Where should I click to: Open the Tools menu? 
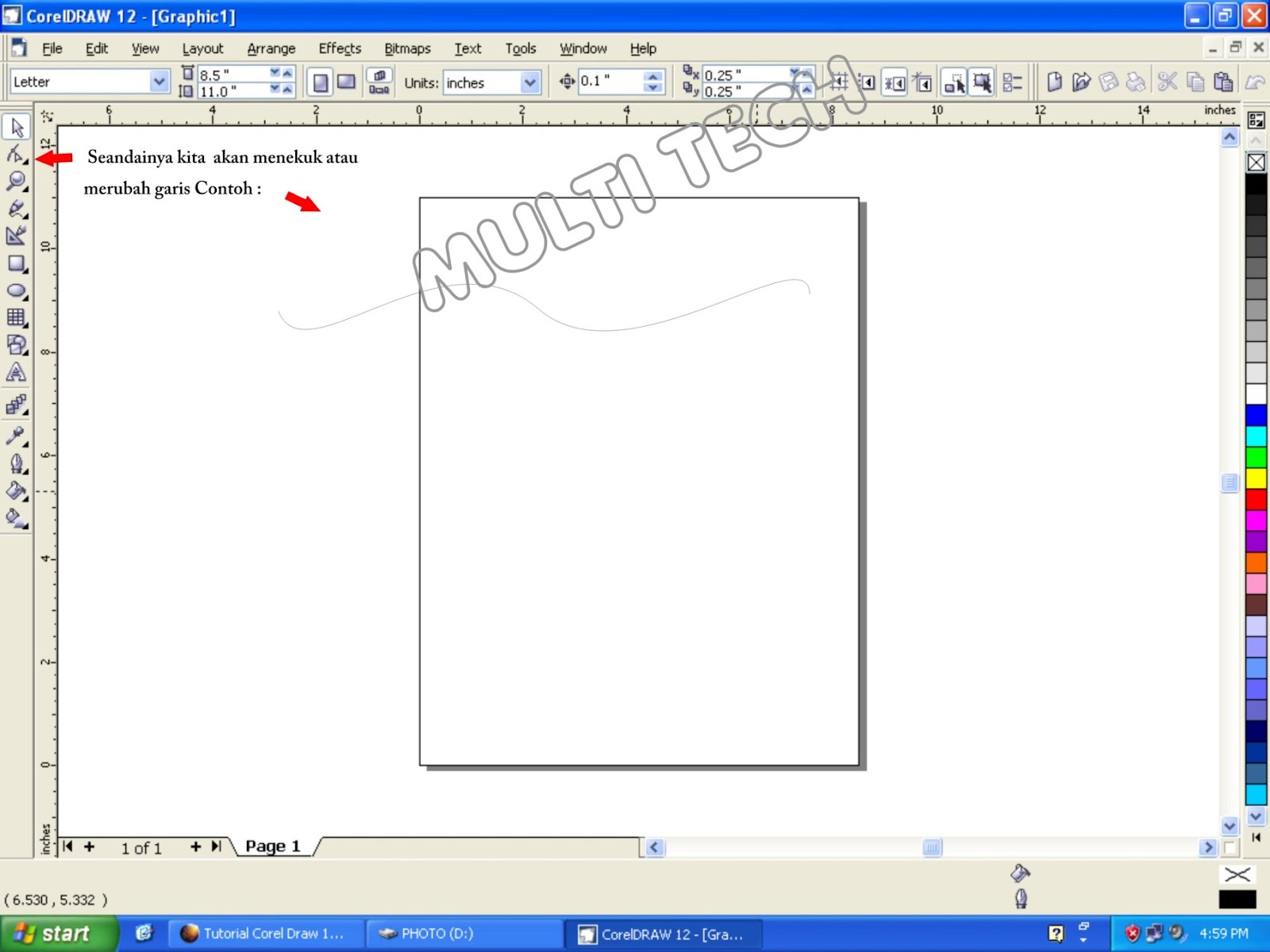(521, 48)
